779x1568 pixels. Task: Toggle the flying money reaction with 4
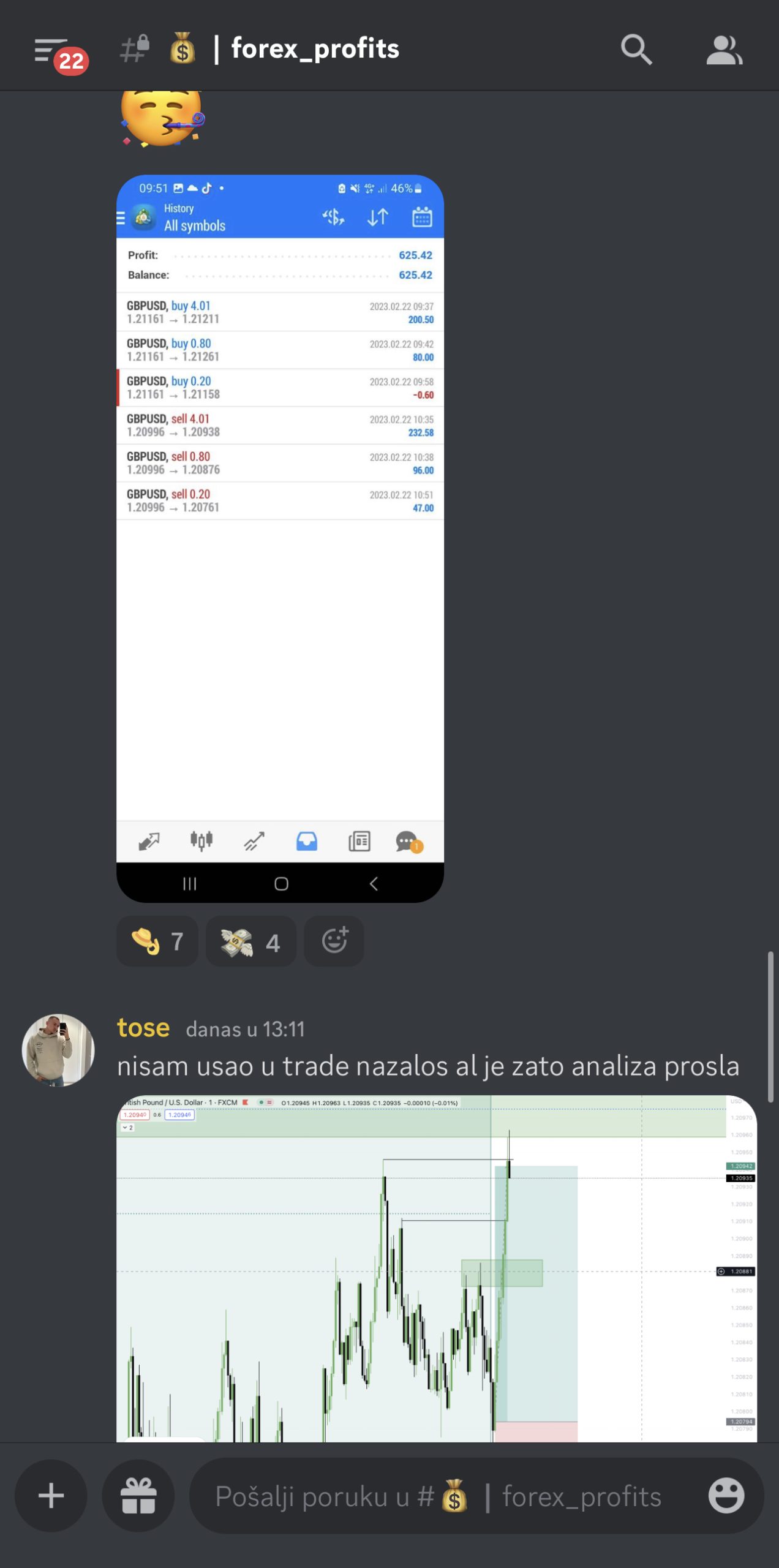251,941
